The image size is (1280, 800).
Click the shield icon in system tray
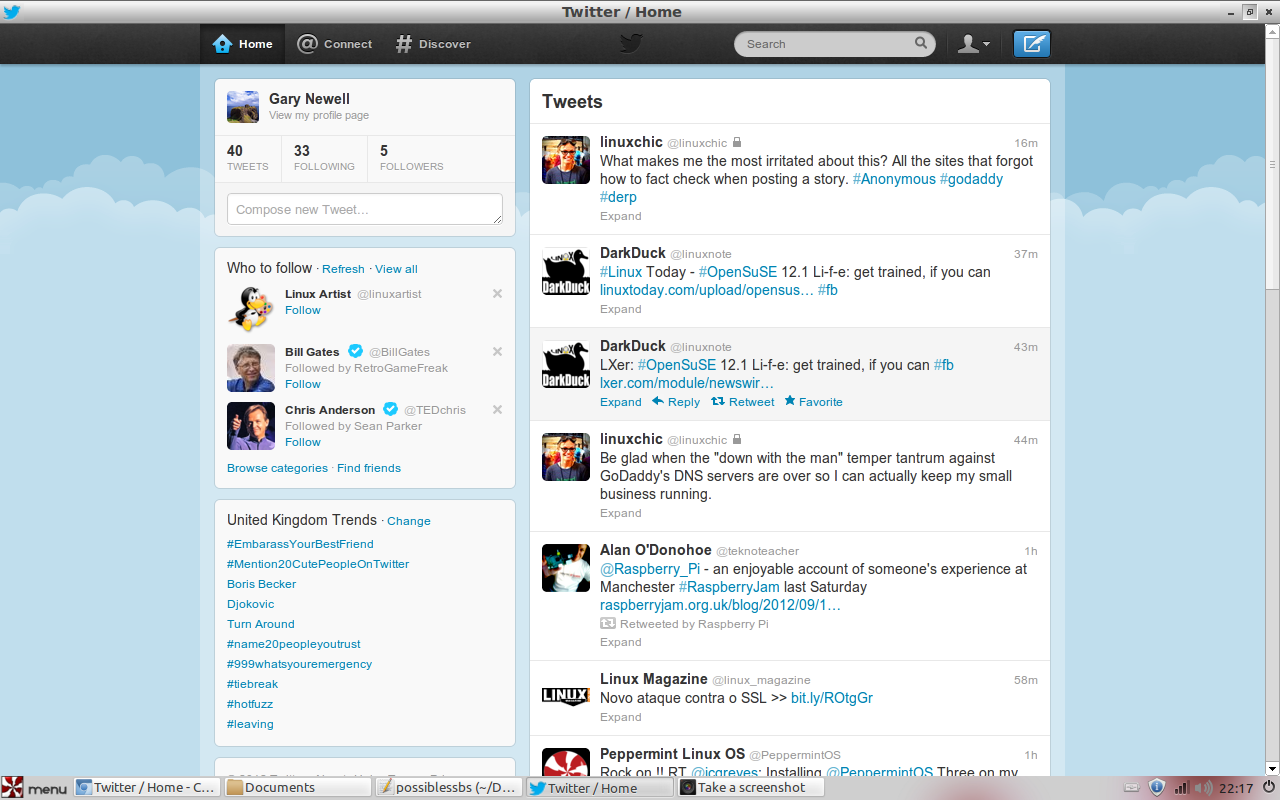pyautogui.click(x=1157, y=788)
